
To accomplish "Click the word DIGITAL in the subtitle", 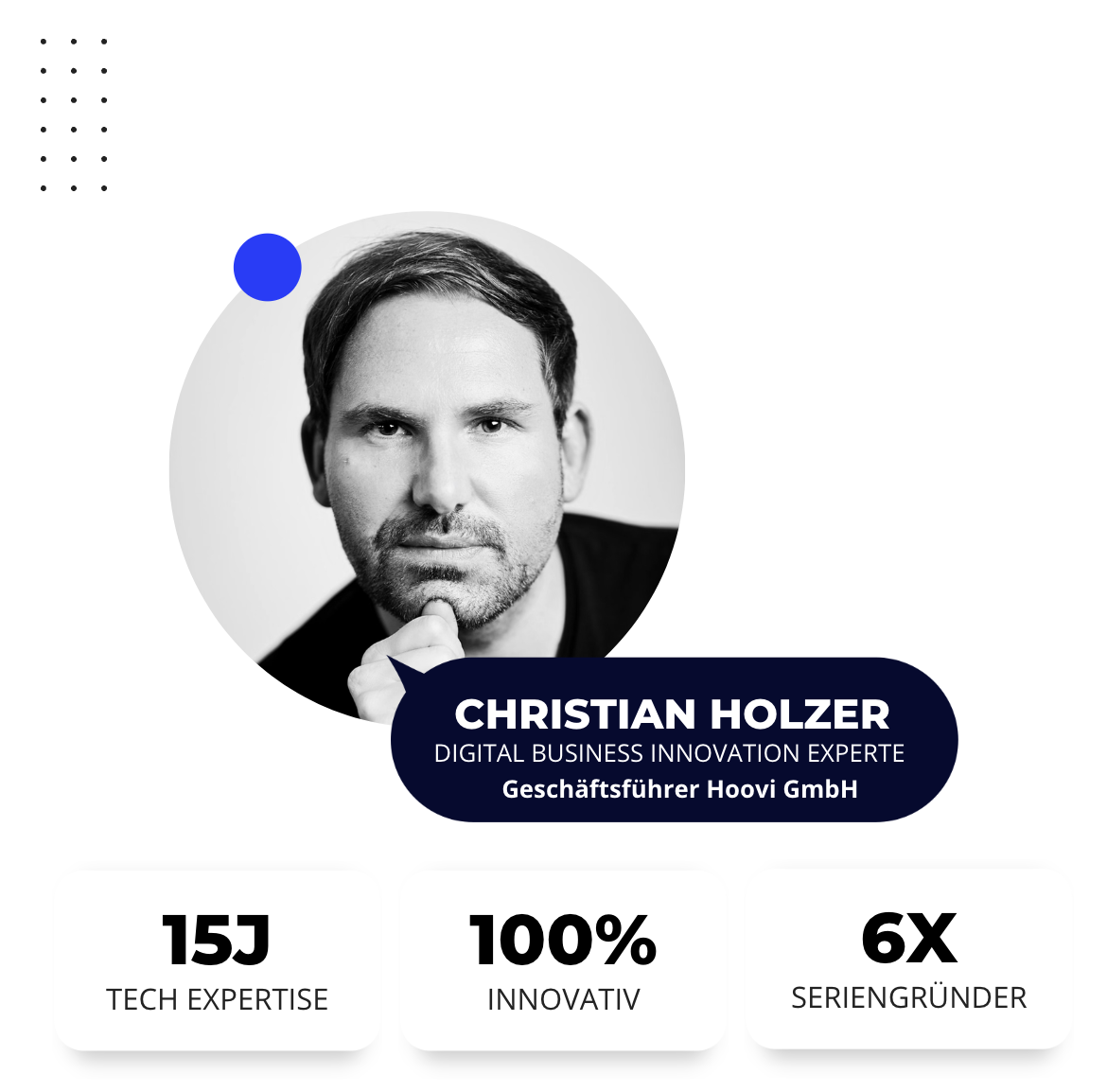I will tap(479, 754).
